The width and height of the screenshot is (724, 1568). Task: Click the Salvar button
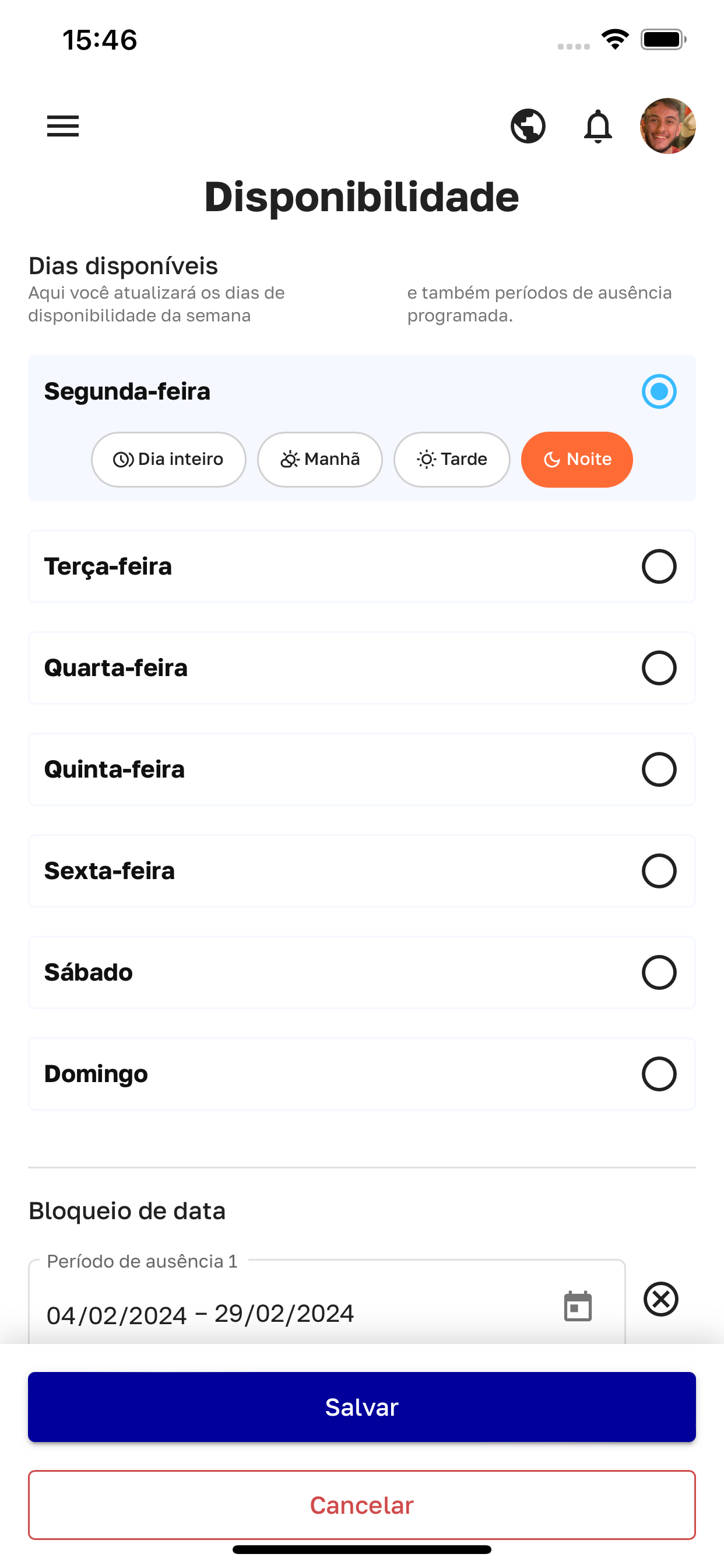coord(362,1406)
